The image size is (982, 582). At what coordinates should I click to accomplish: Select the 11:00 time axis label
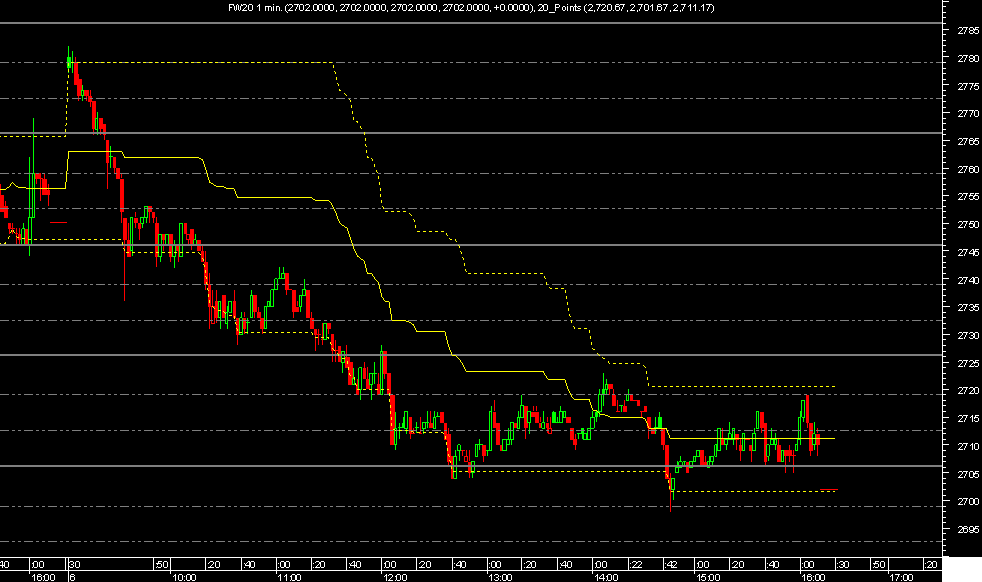[x=289, y=577]
